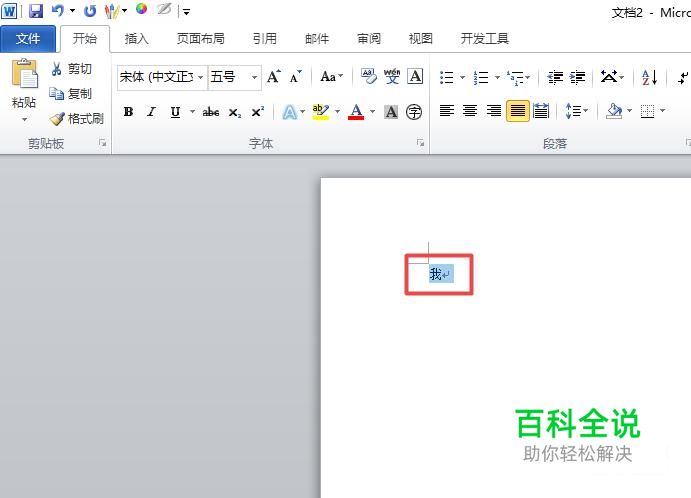Click the selected text 我 in document
The image size is (691, 498).
(x=435, y=274)
